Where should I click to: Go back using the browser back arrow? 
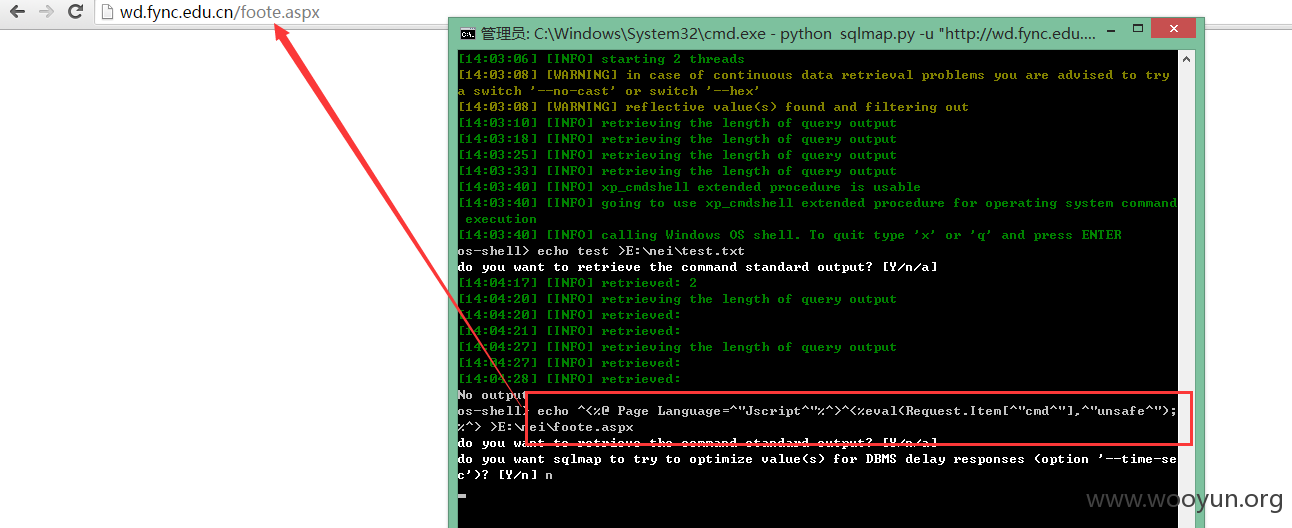[x=17, y=12]
